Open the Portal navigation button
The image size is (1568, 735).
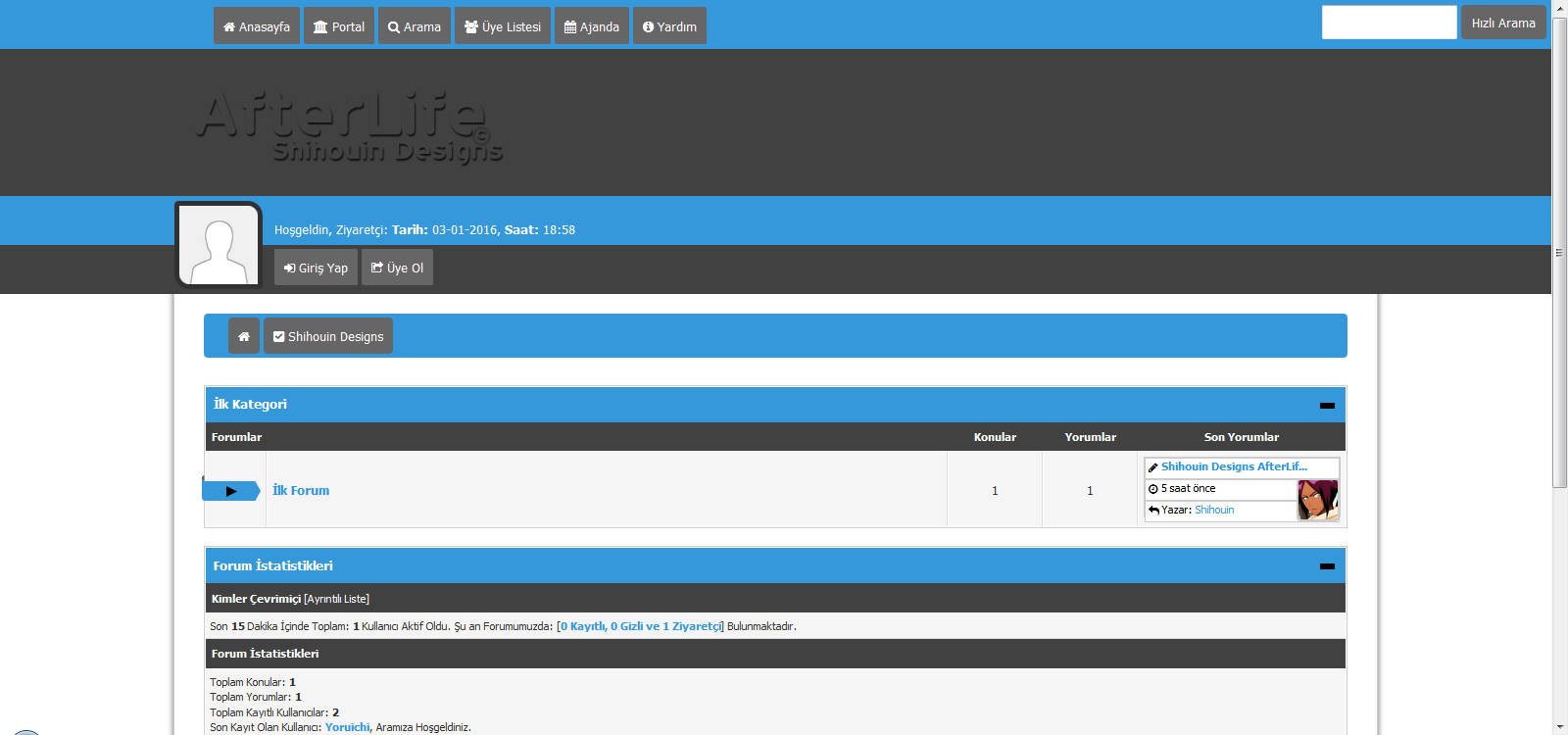(339, 26)
